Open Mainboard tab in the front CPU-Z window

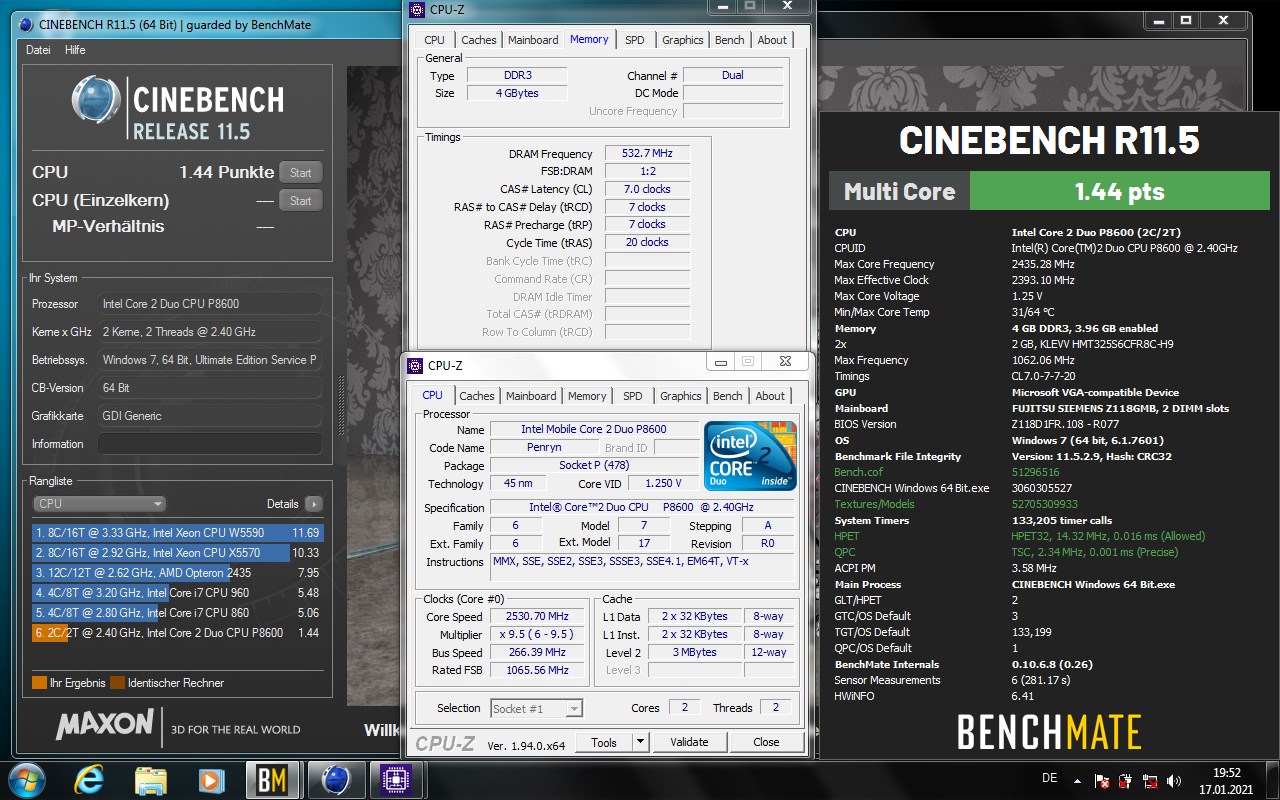pyautogui.click(x=531, y=396)
